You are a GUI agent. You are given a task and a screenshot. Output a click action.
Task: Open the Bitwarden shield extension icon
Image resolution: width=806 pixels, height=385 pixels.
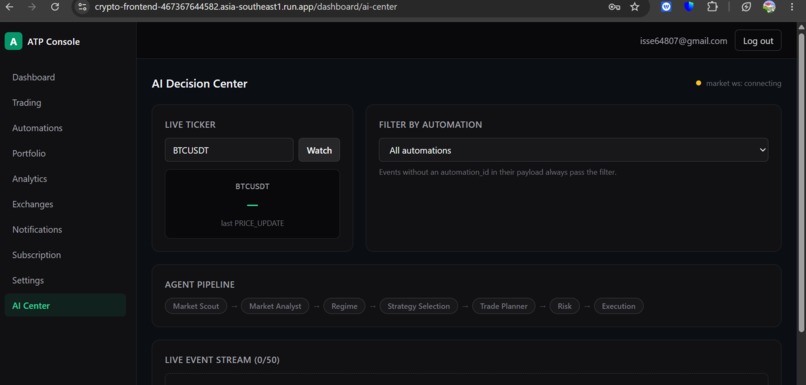click(689, 7)
